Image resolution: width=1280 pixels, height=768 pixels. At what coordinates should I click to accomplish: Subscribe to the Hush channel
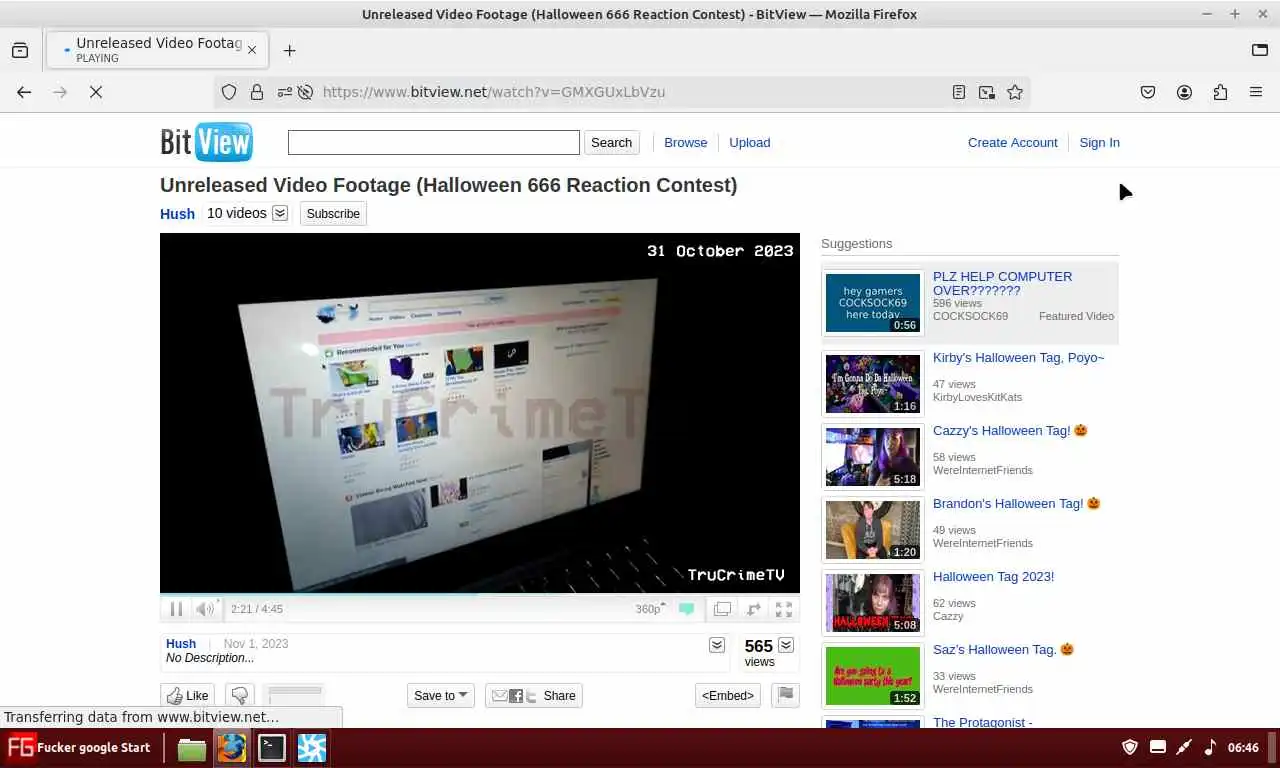[333, 213]
